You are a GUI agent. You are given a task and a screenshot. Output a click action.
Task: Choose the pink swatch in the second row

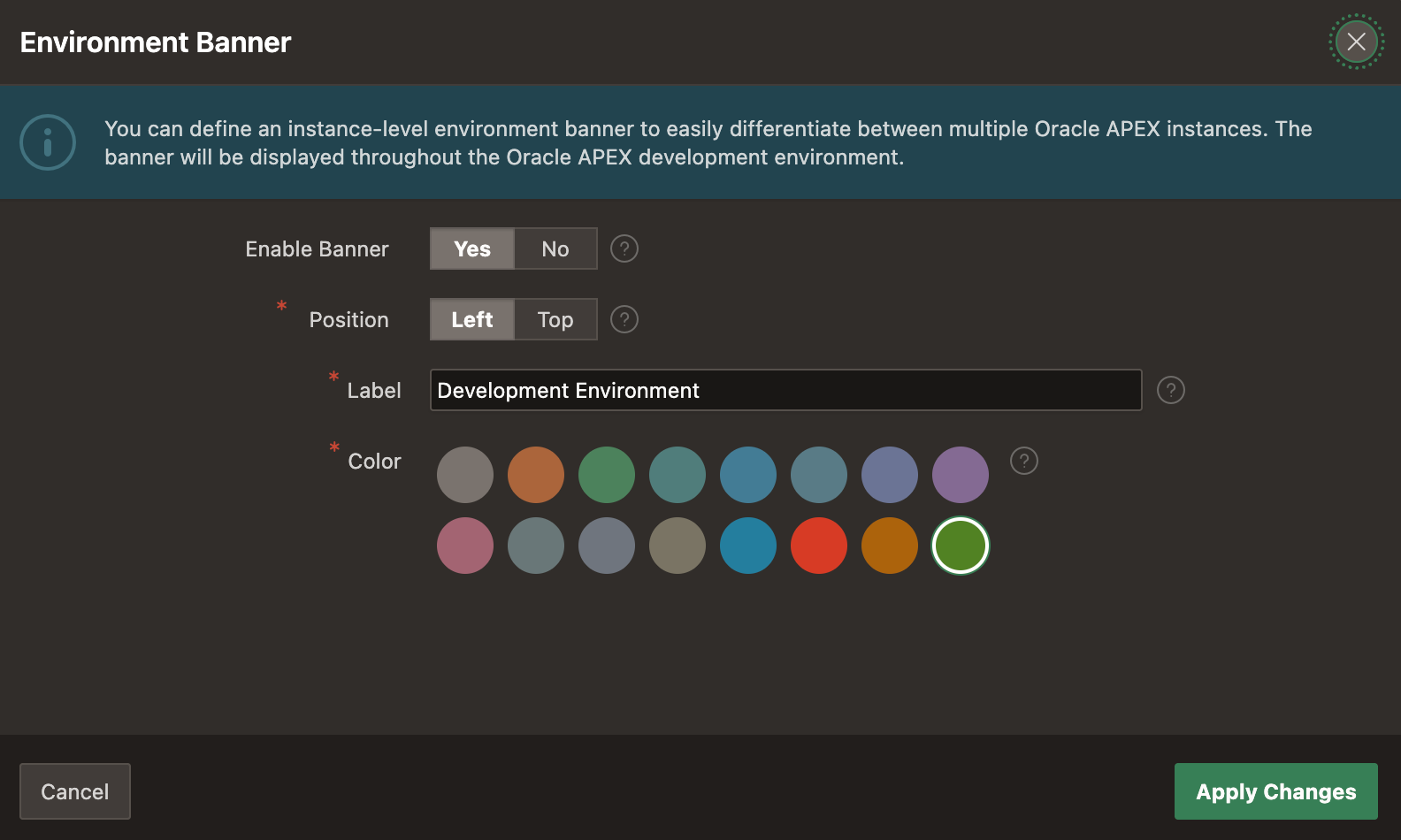point(465,546)
